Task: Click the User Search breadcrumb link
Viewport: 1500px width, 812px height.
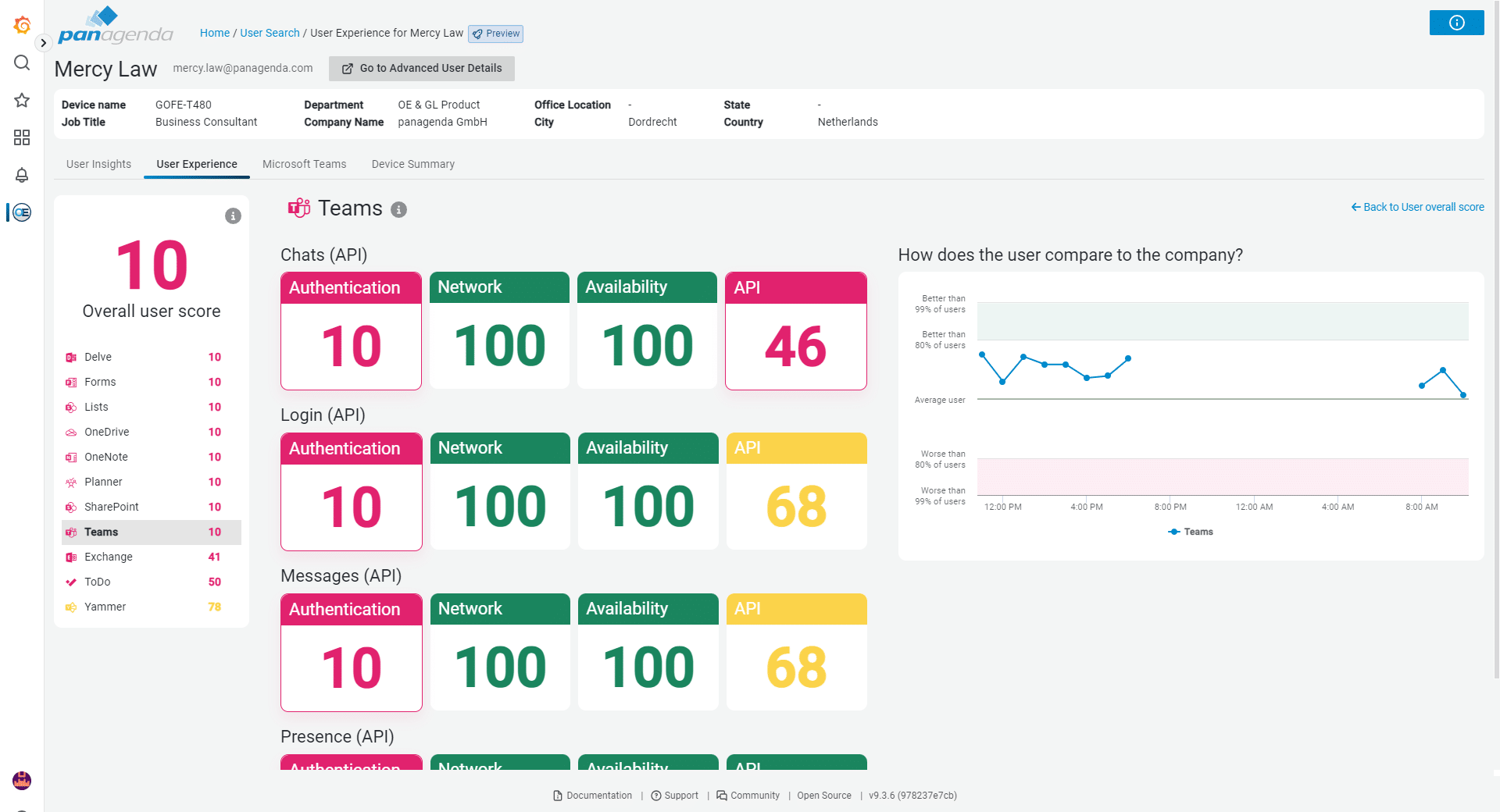Action: point(270,33)
